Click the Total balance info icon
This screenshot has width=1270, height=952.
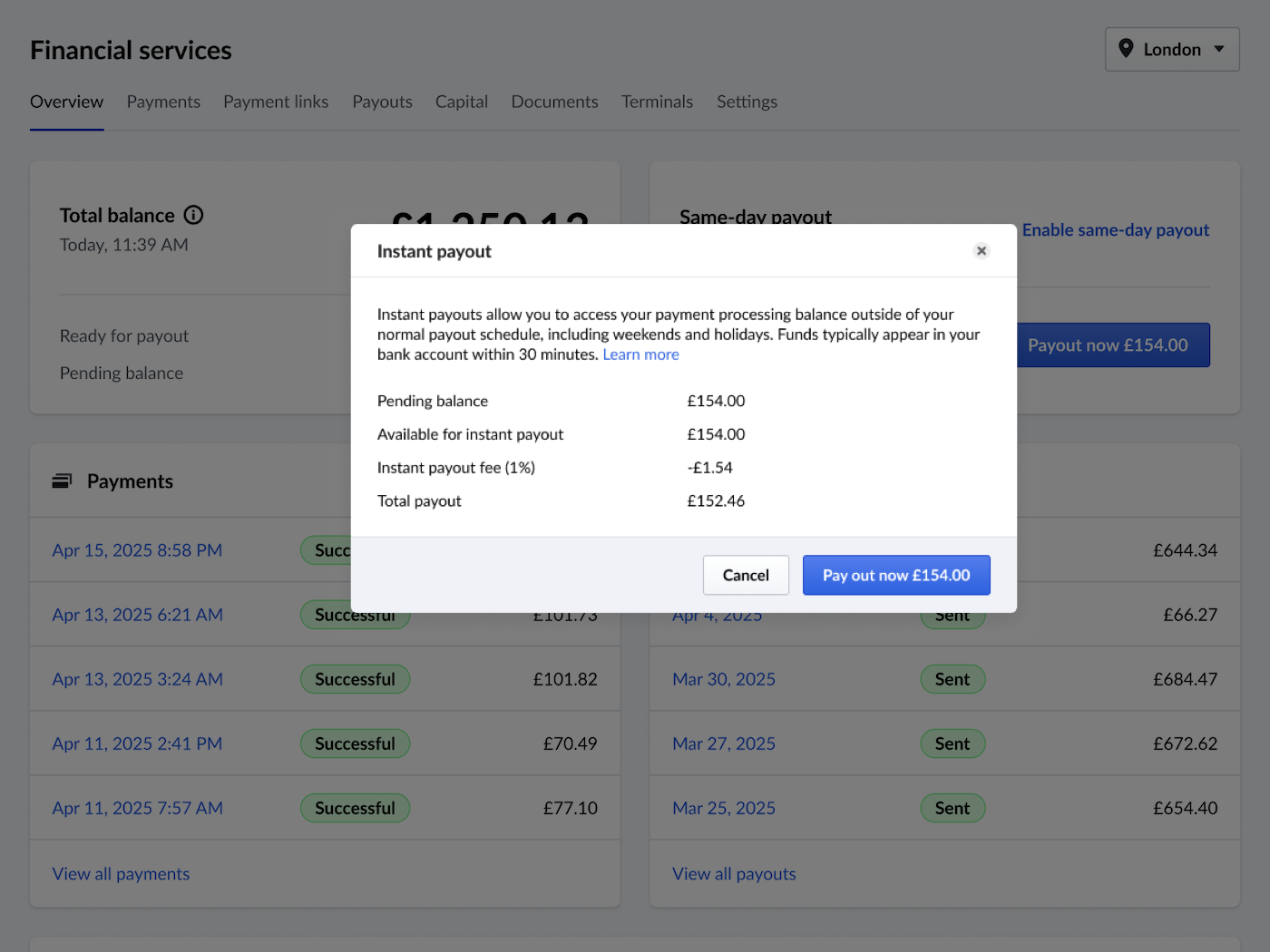pyautogui.click(x=193, y=215)
